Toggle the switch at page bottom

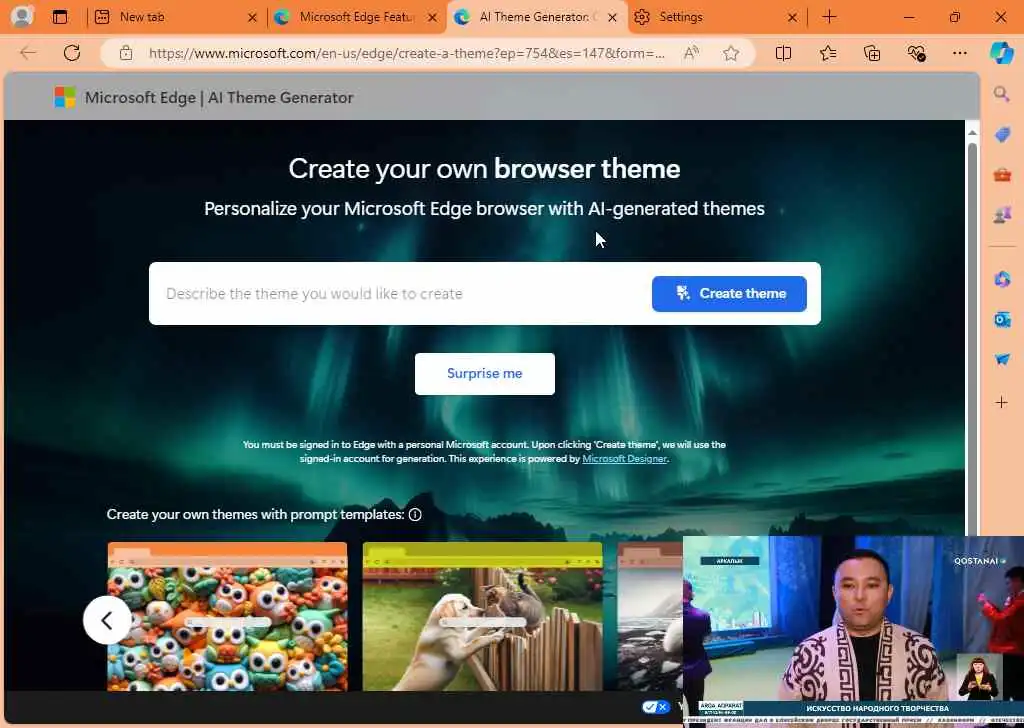click(x=656, y=707)
